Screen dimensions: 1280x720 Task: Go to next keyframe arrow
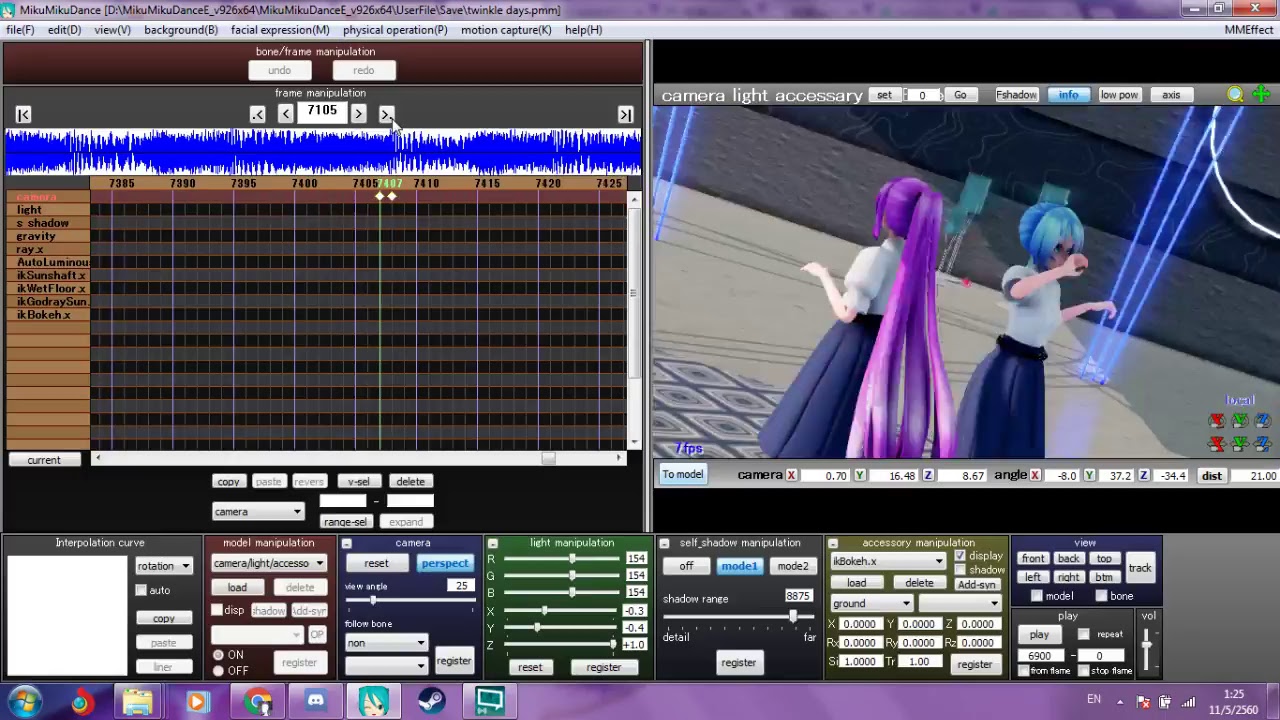[386, 115]
